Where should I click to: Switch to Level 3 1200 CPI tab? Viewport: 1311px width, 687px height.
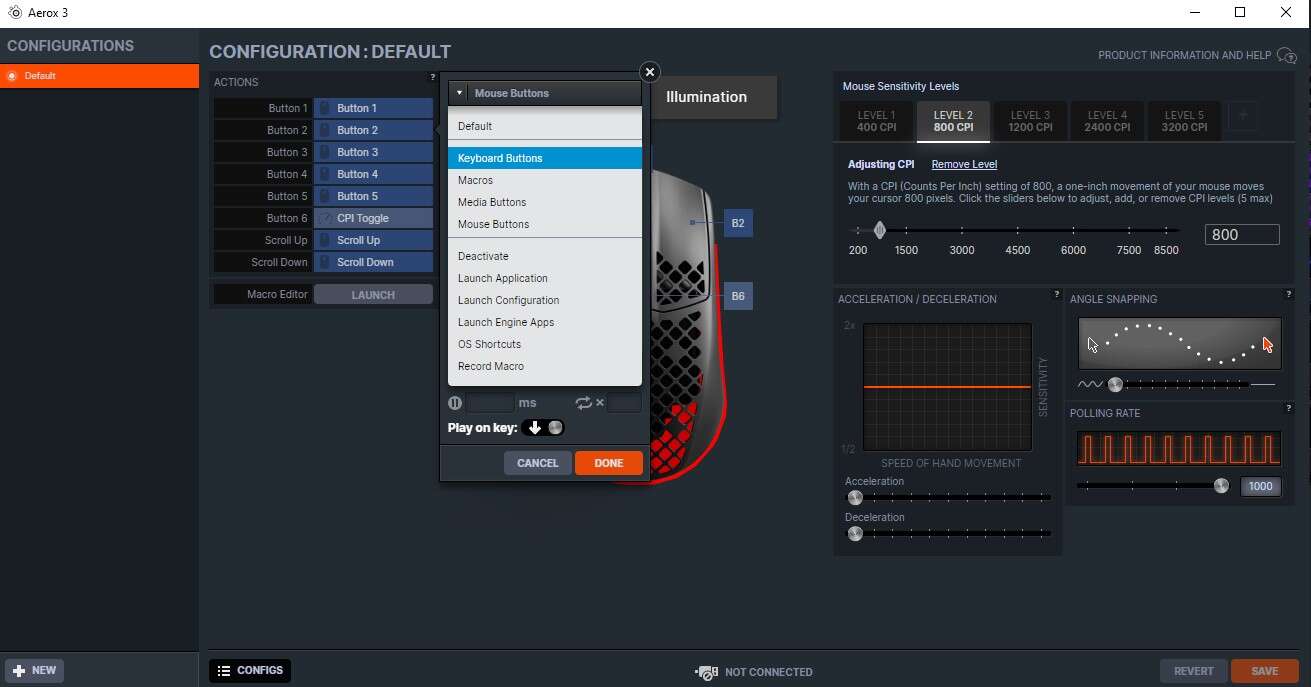pos(1030,121)
